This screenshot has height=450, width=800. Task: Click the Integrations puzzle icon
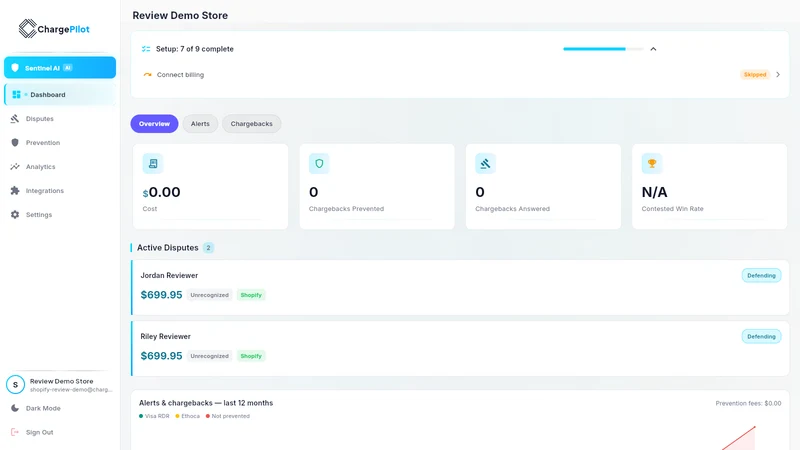tap(15, 190)
